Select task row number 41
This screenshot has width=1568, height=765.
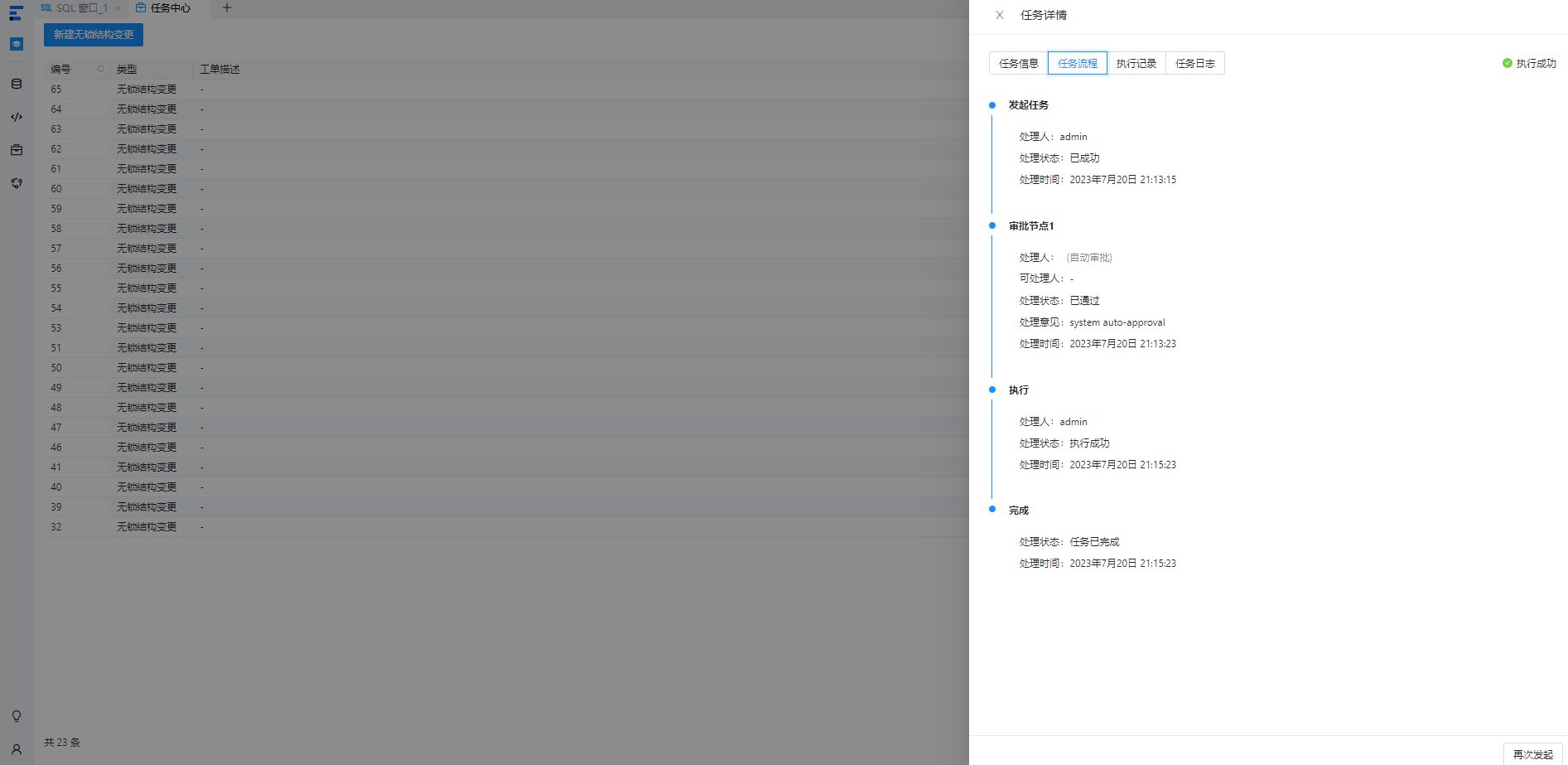505,467
